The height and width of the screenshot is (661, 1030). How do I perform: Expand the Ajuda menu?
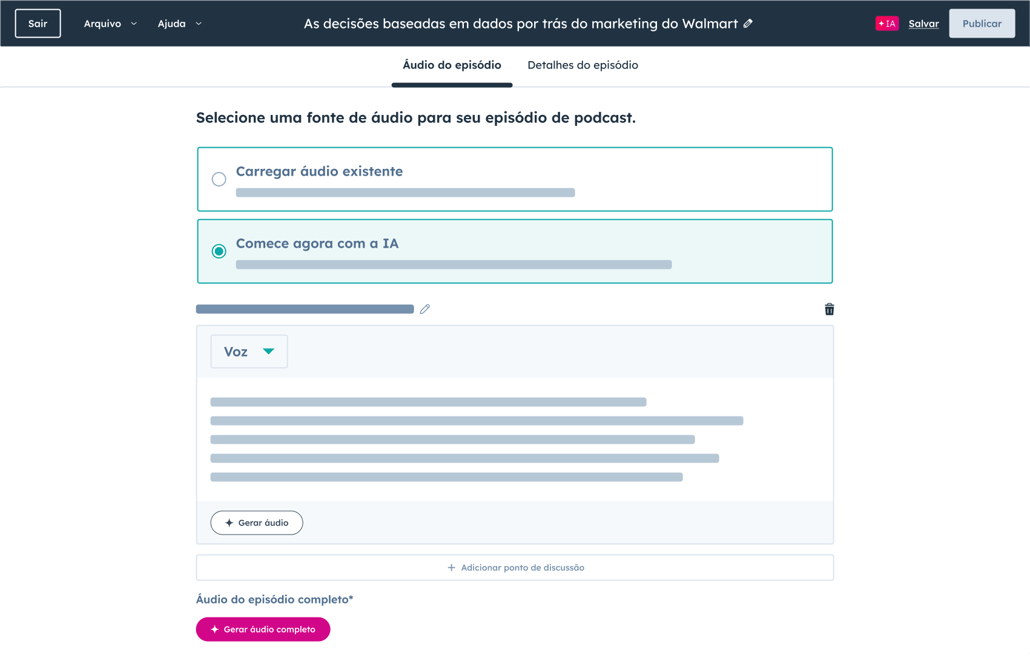coord(179,24)
